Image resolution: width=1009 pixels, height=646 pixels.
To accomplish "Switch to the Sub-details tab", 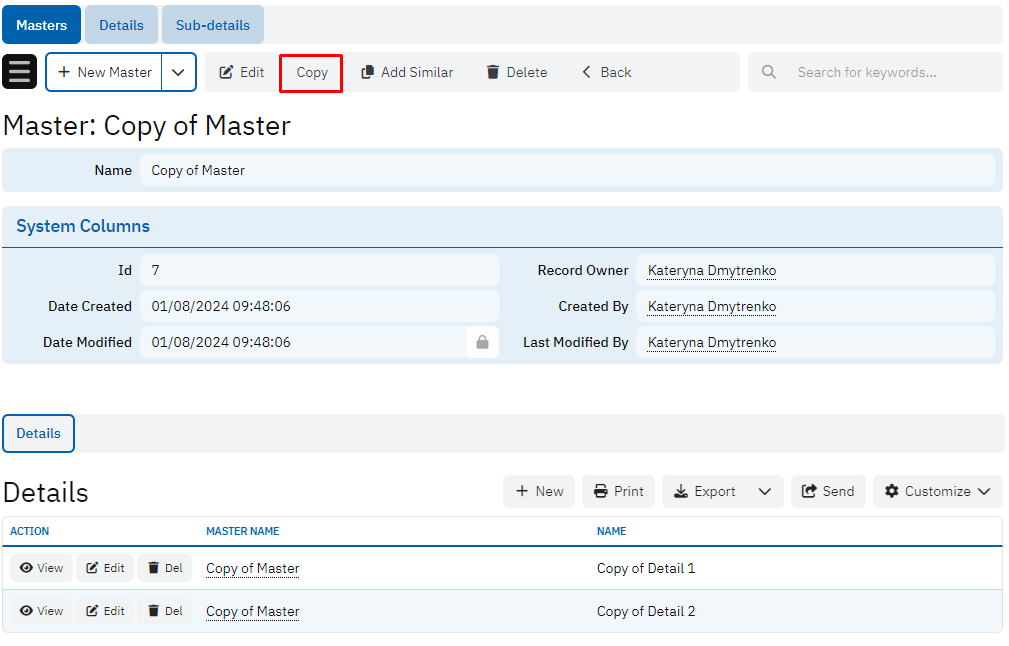I will tap(213, 25).
